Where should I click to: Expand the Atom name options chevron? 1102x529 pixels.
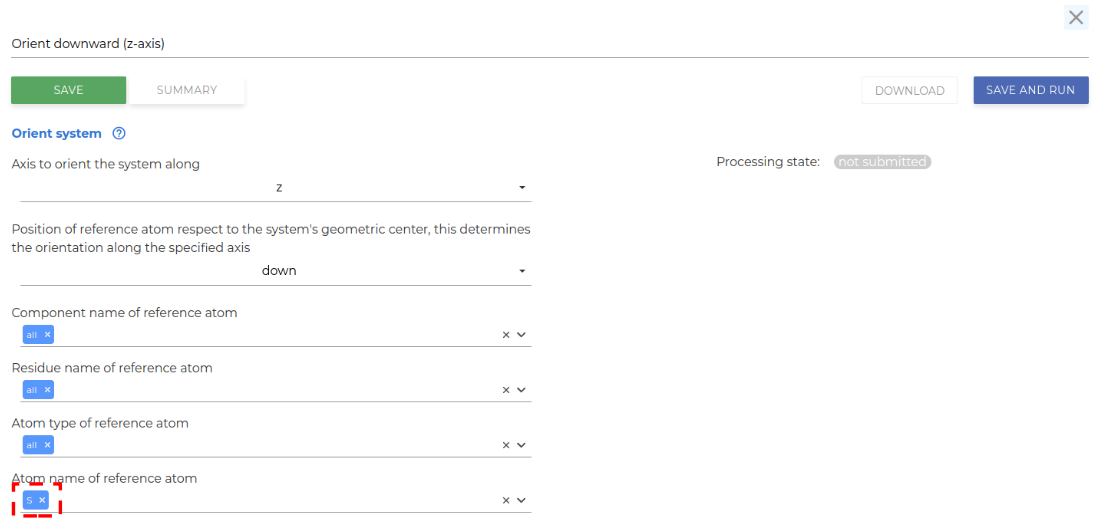pos(521,500)
